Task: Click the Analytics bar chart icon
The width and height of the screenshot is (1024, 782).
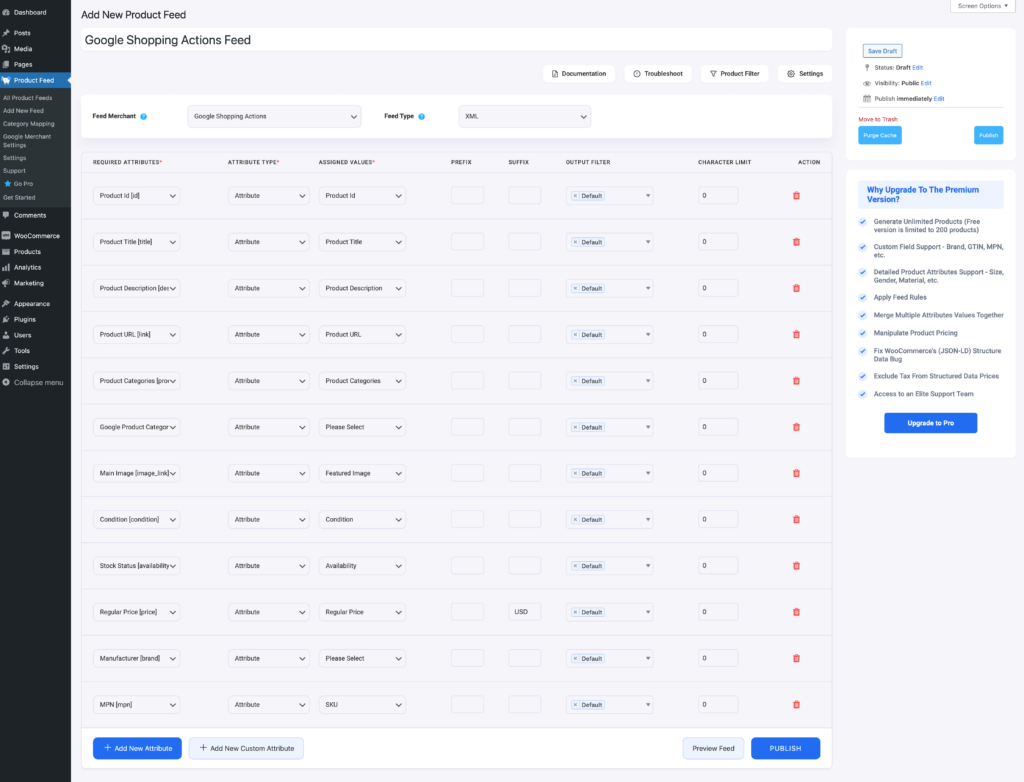Action: point(6,267)
